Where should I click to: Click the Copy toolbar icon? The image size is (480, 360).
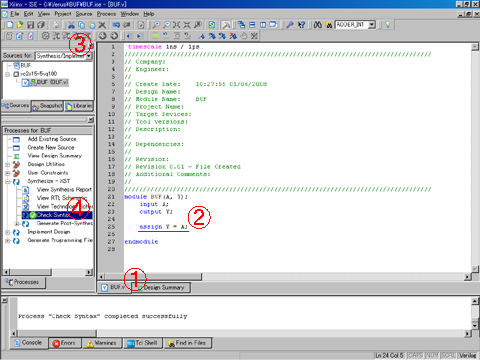tap(81, 25)
